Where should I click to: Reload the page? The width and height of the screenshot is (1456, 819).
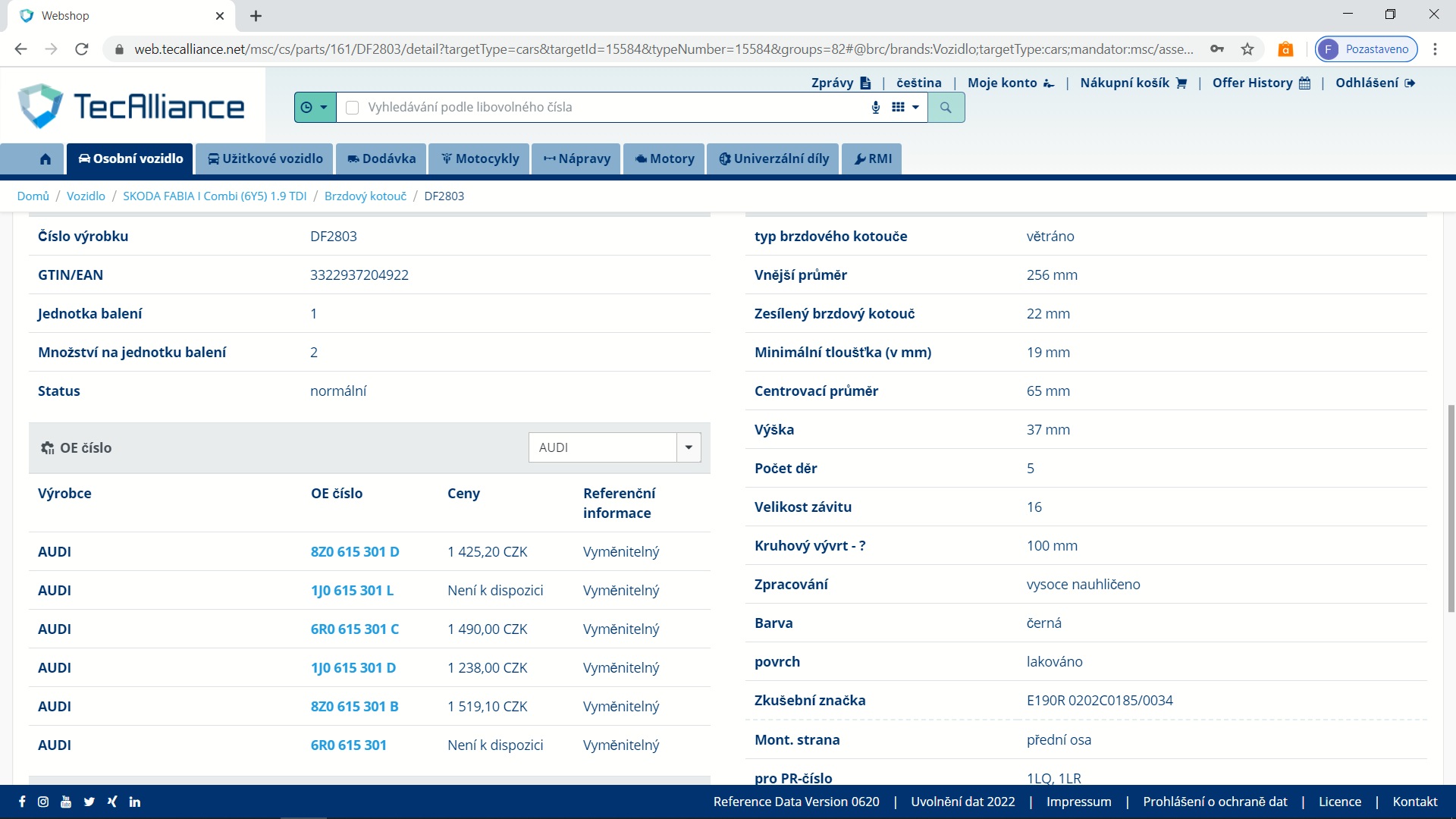82,49
